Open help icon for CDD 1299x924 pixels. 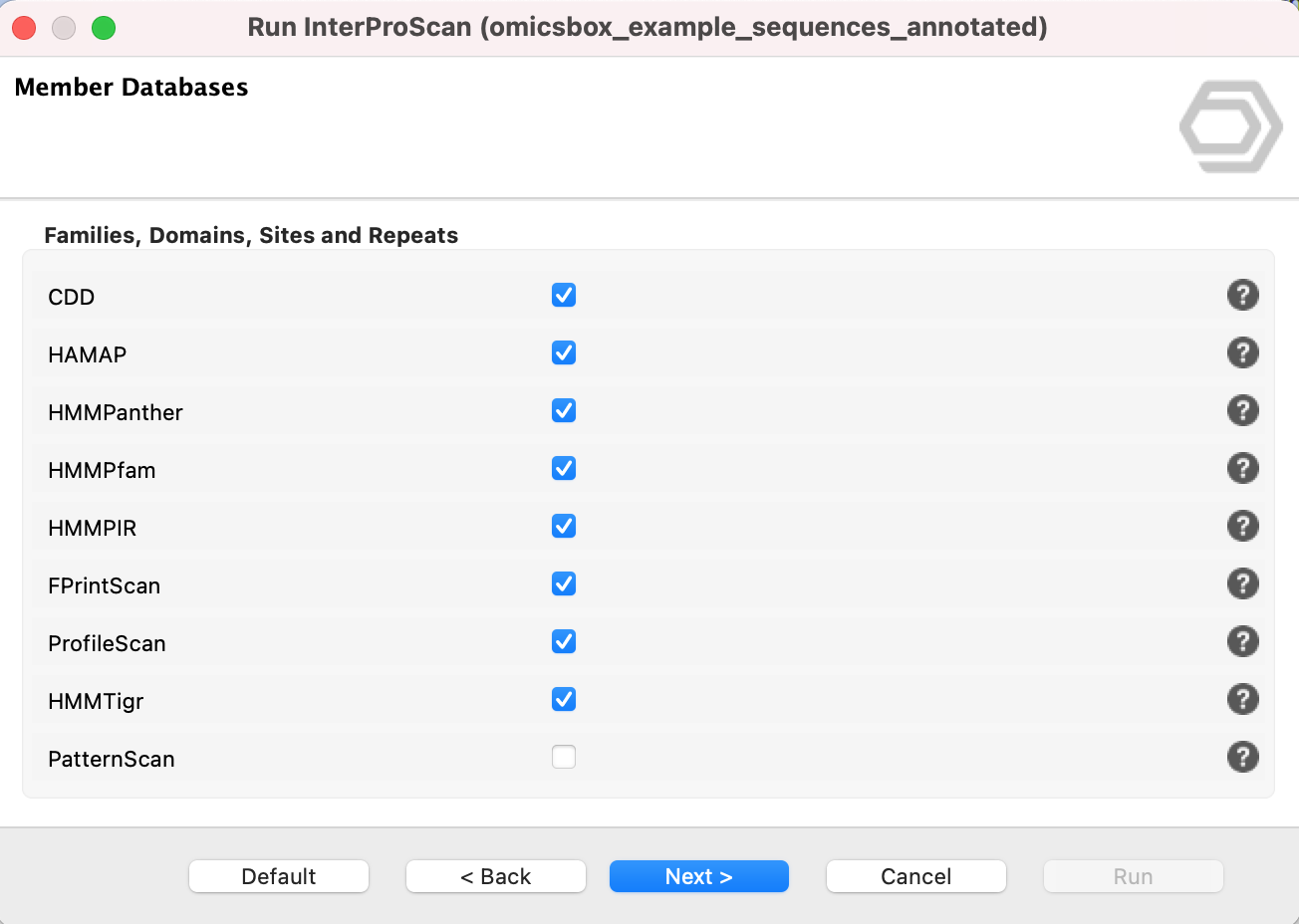pyautogui.click(x=1242, y=296)
